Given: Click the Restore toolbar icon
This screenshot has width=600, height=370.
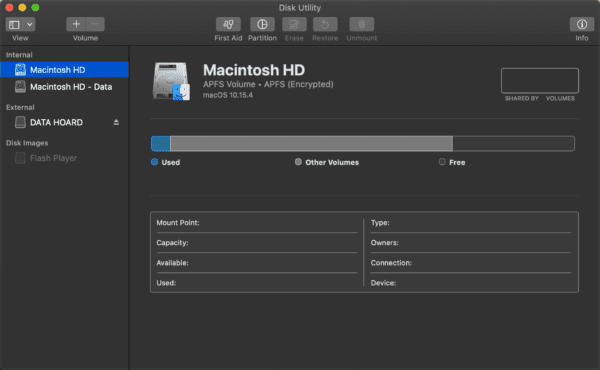Looking at the screenshot, I should point(325,24).
